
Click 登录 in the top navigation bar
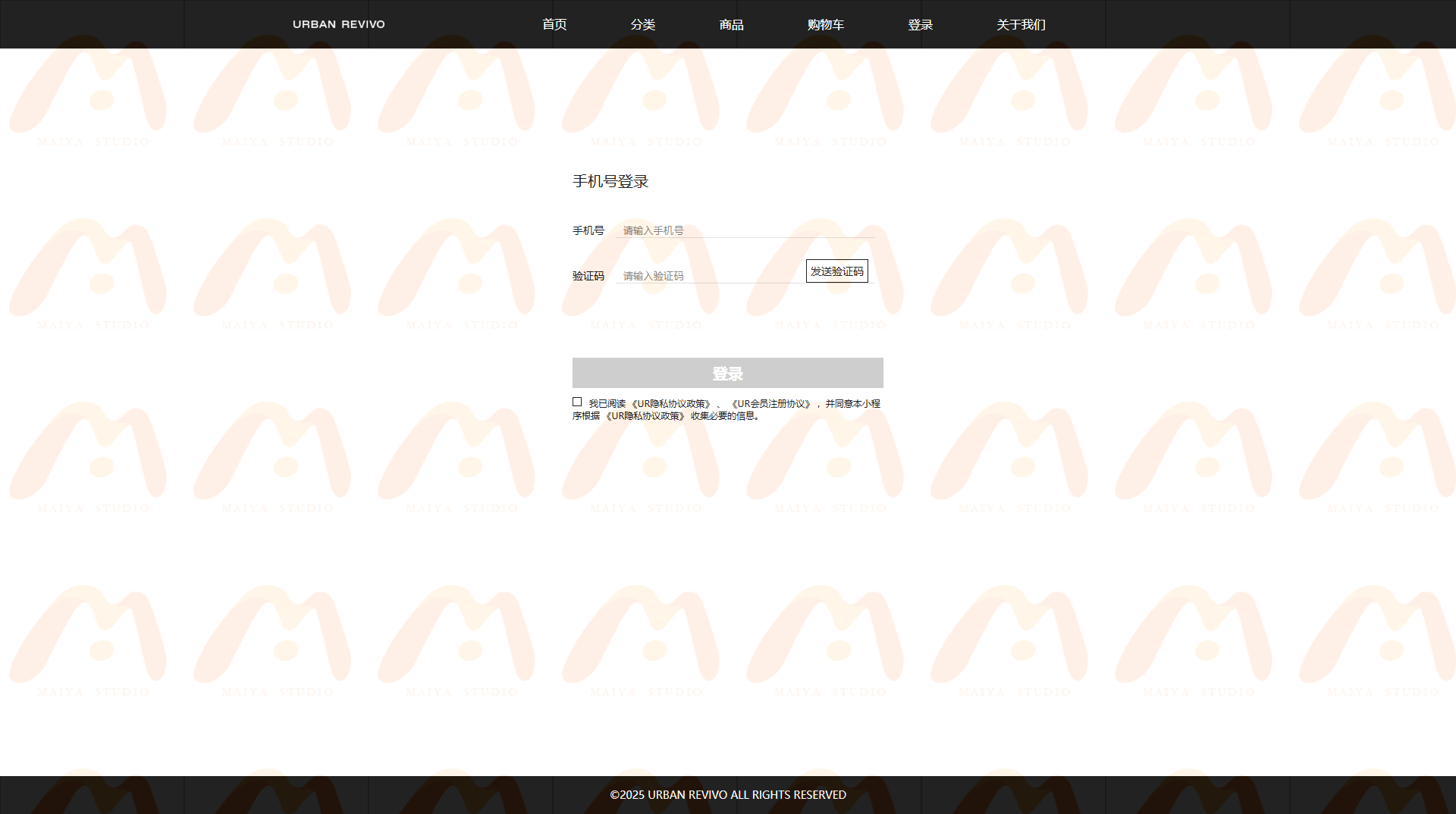[x=920, y=24]
